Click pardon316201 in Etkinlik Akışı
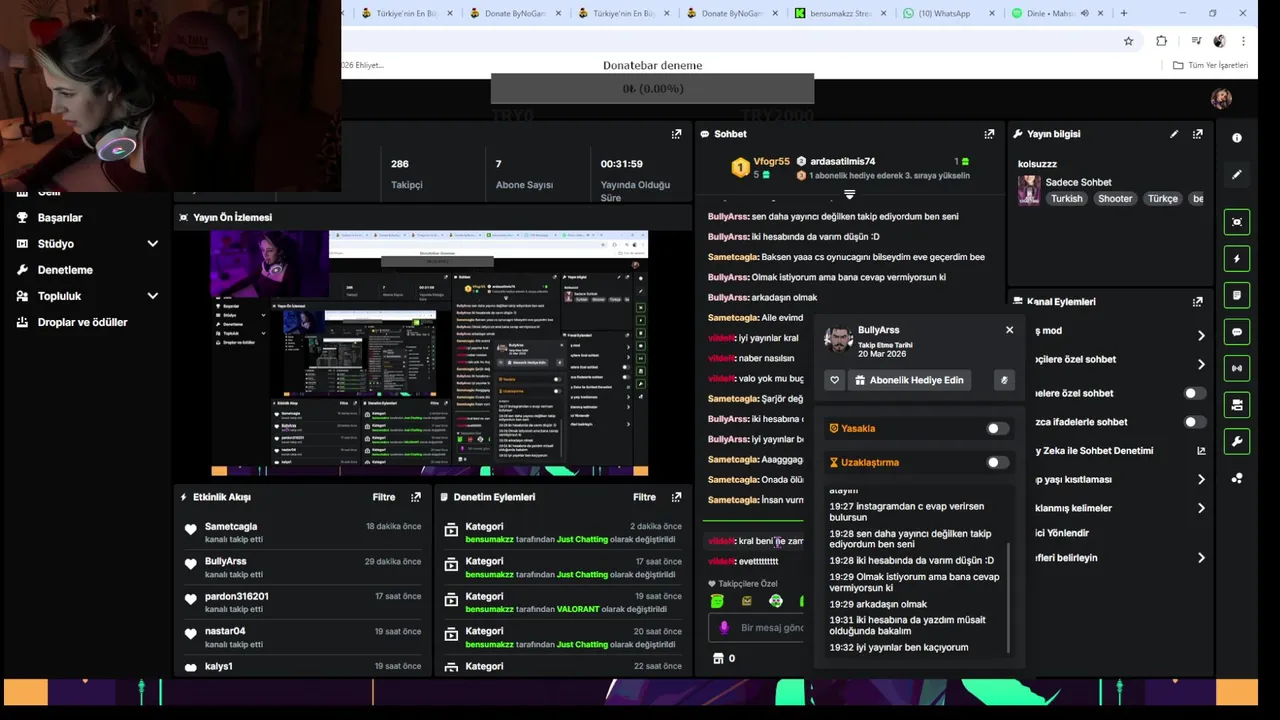1280x720 pixels. click(237, 597)
